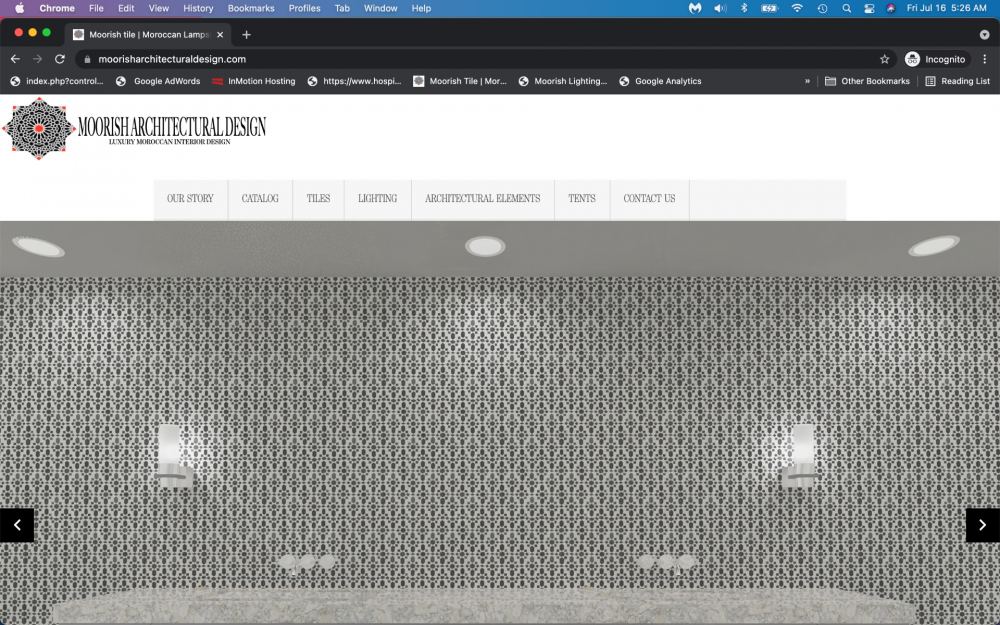Open the Tiles navigation menu item
The height and width of the screenshot is (625, 1000).
click(x=318, y=199)
